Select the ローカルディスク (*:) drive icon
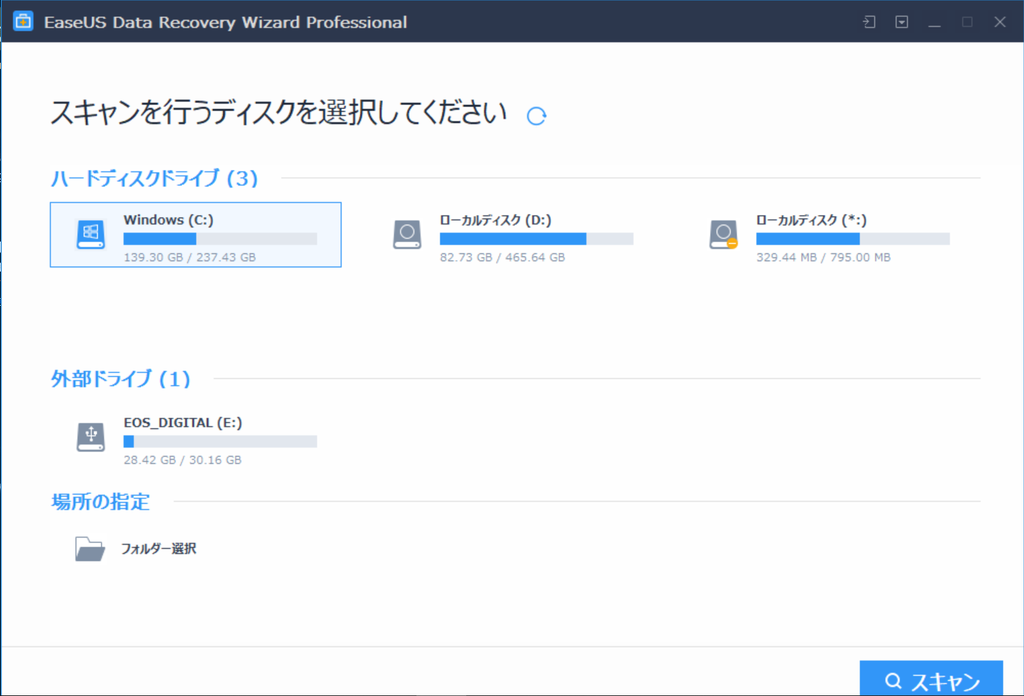Viewport: 1024px width, 696px height. coord(724,234)
